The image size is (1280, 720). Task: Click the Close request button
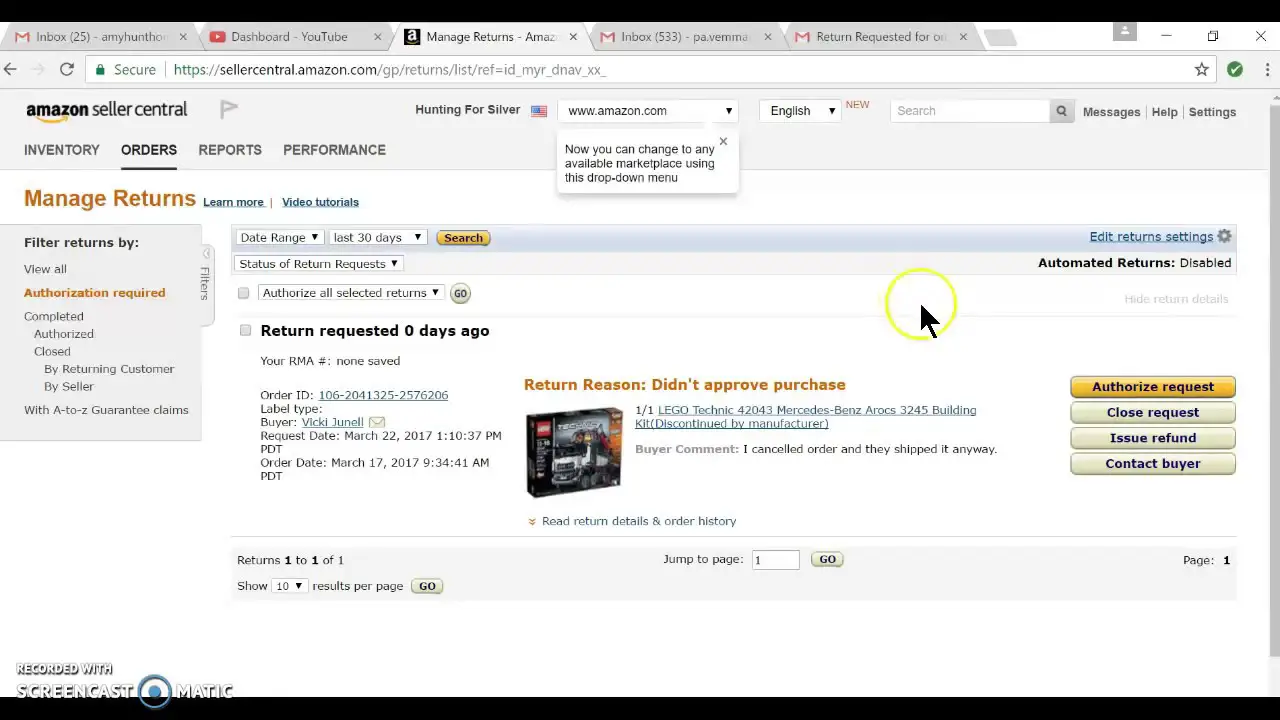click(x=1153, y=412)
